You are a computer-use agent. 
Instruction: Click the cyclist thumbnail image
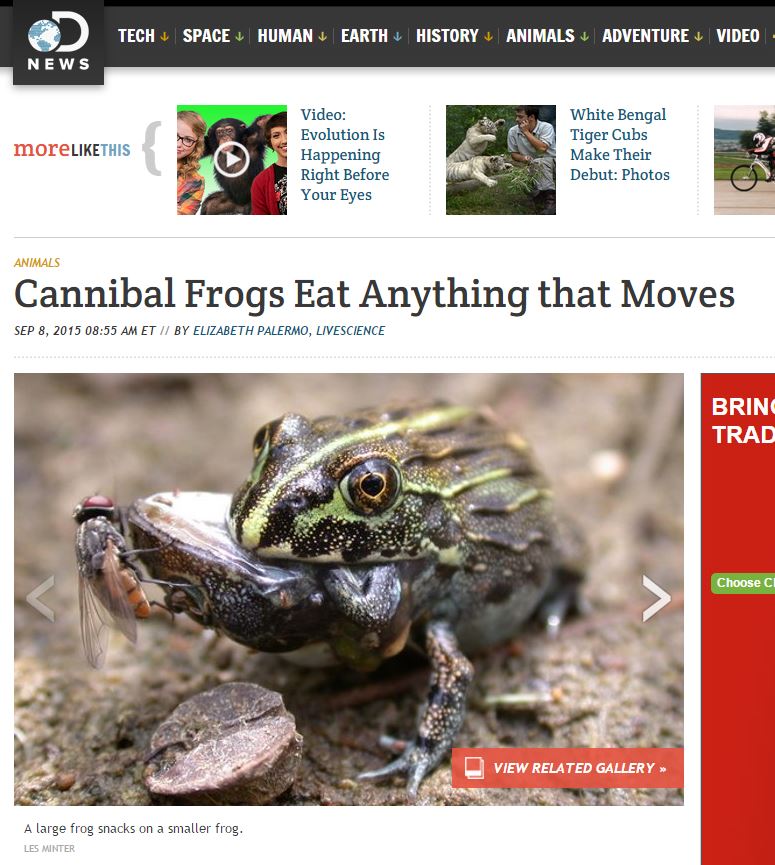coord(745,159)
